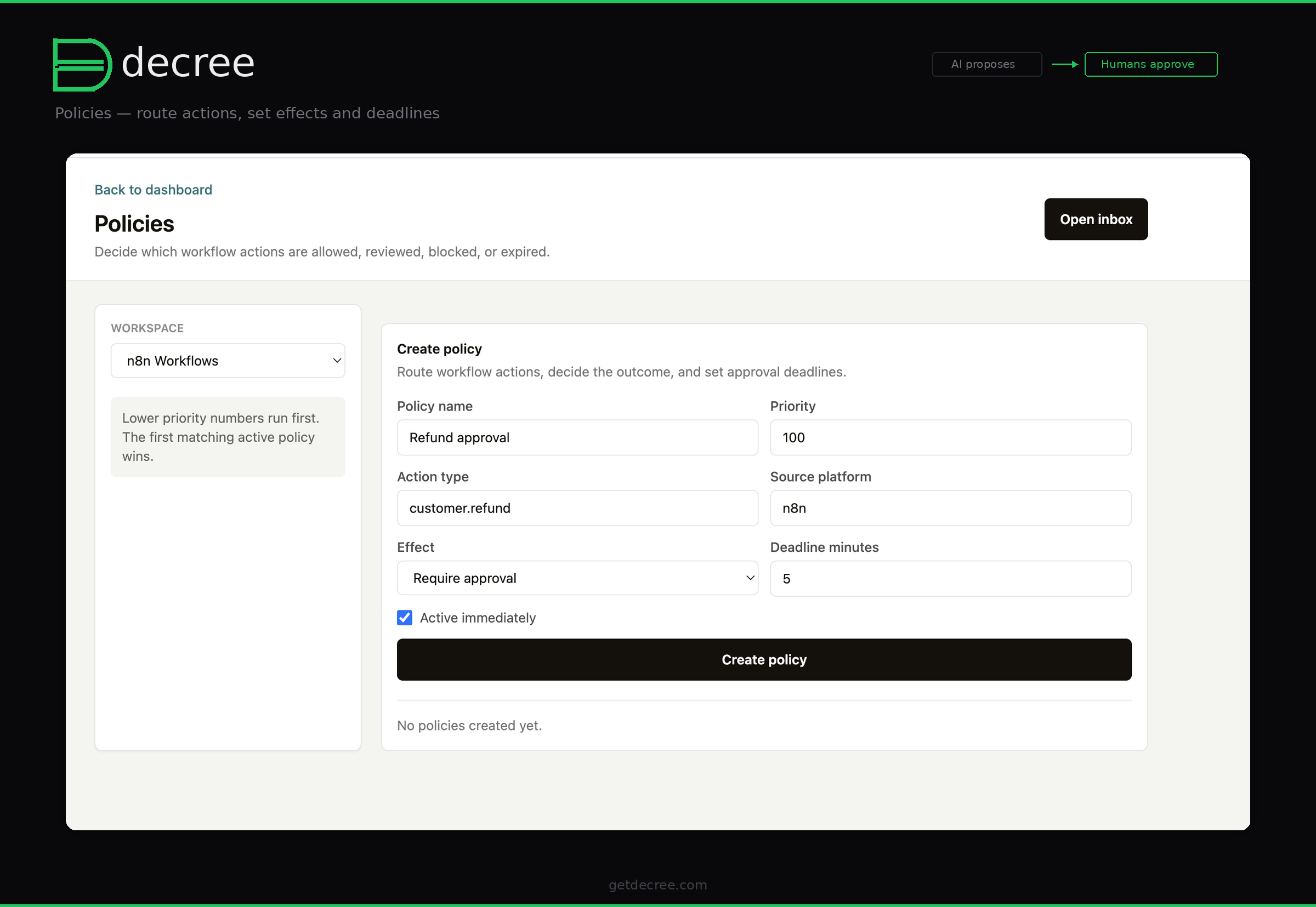Follow the Back to dashboard link
1316x907 pixels.
[153, 190]
